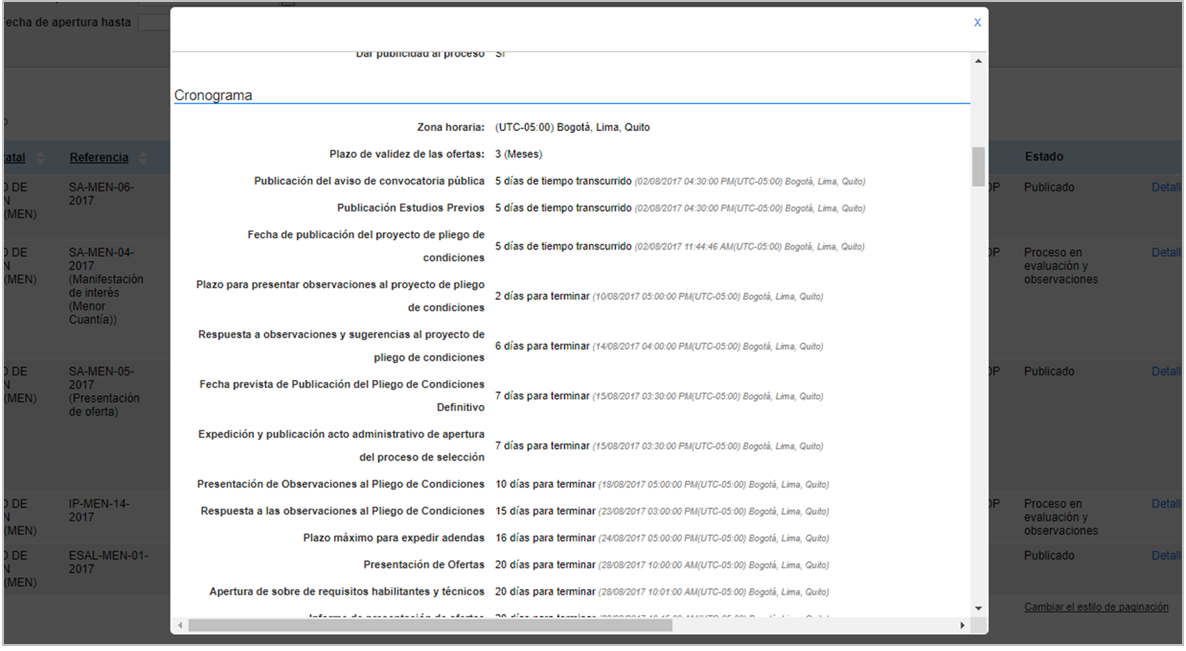Viewport: 1186px width, 651px height.
Task: Close the Cronograma dialog with the X
Action: pos(977,23)
